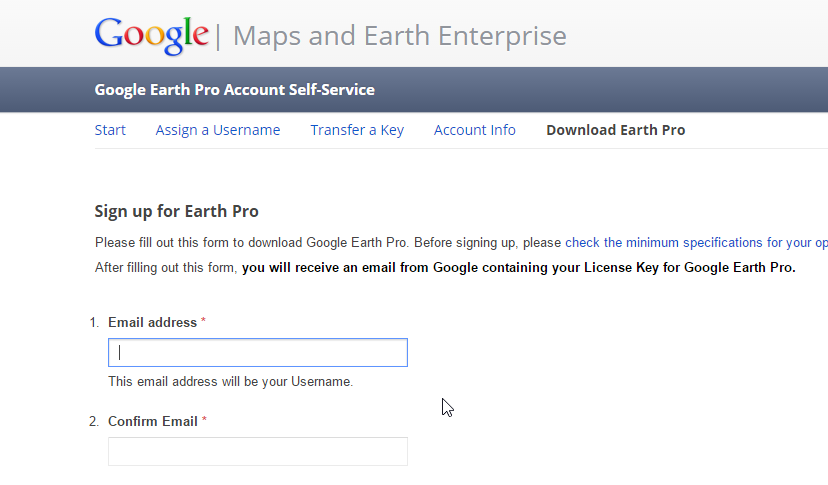The image size is (828, 485).
Task: Go to the Transfer a Key tab
Action: (357, 130)
